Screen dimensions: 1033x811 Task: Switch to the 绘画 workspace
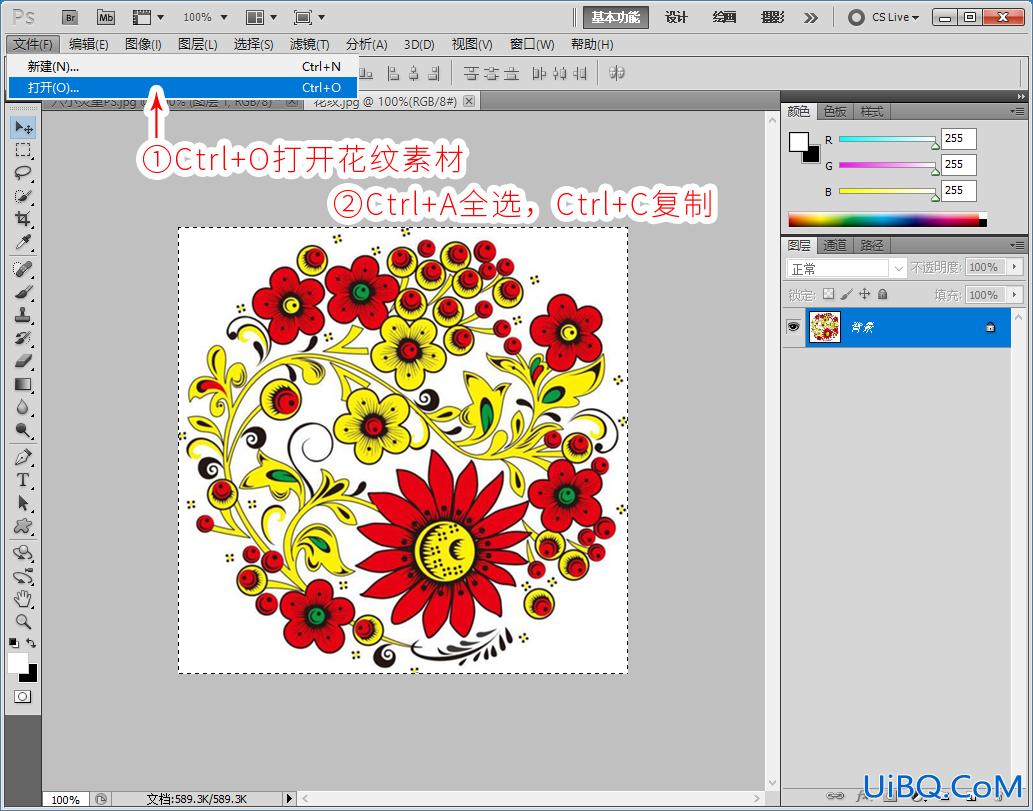coord(725,17)
